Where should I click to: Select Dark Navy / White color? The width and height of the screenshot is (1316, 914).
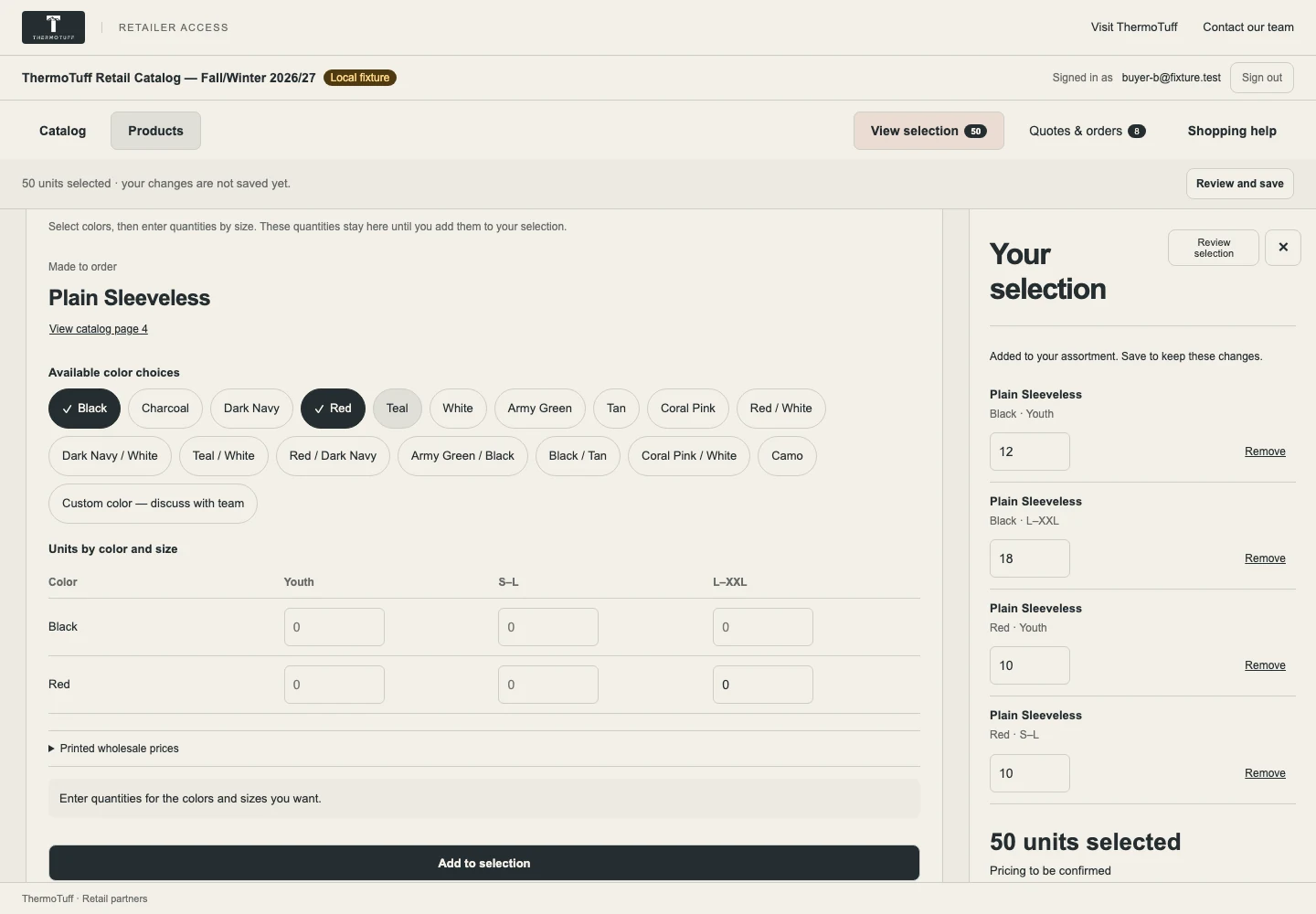coord(110,456)
